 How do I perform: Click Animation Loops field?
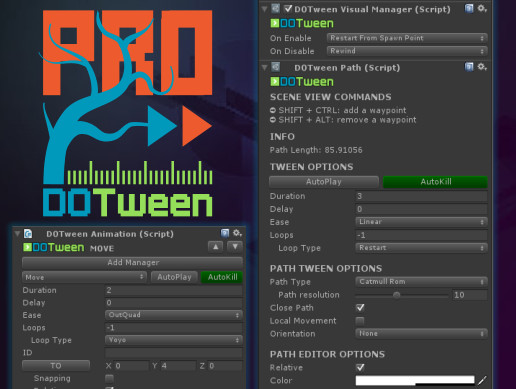coord(174,328)
